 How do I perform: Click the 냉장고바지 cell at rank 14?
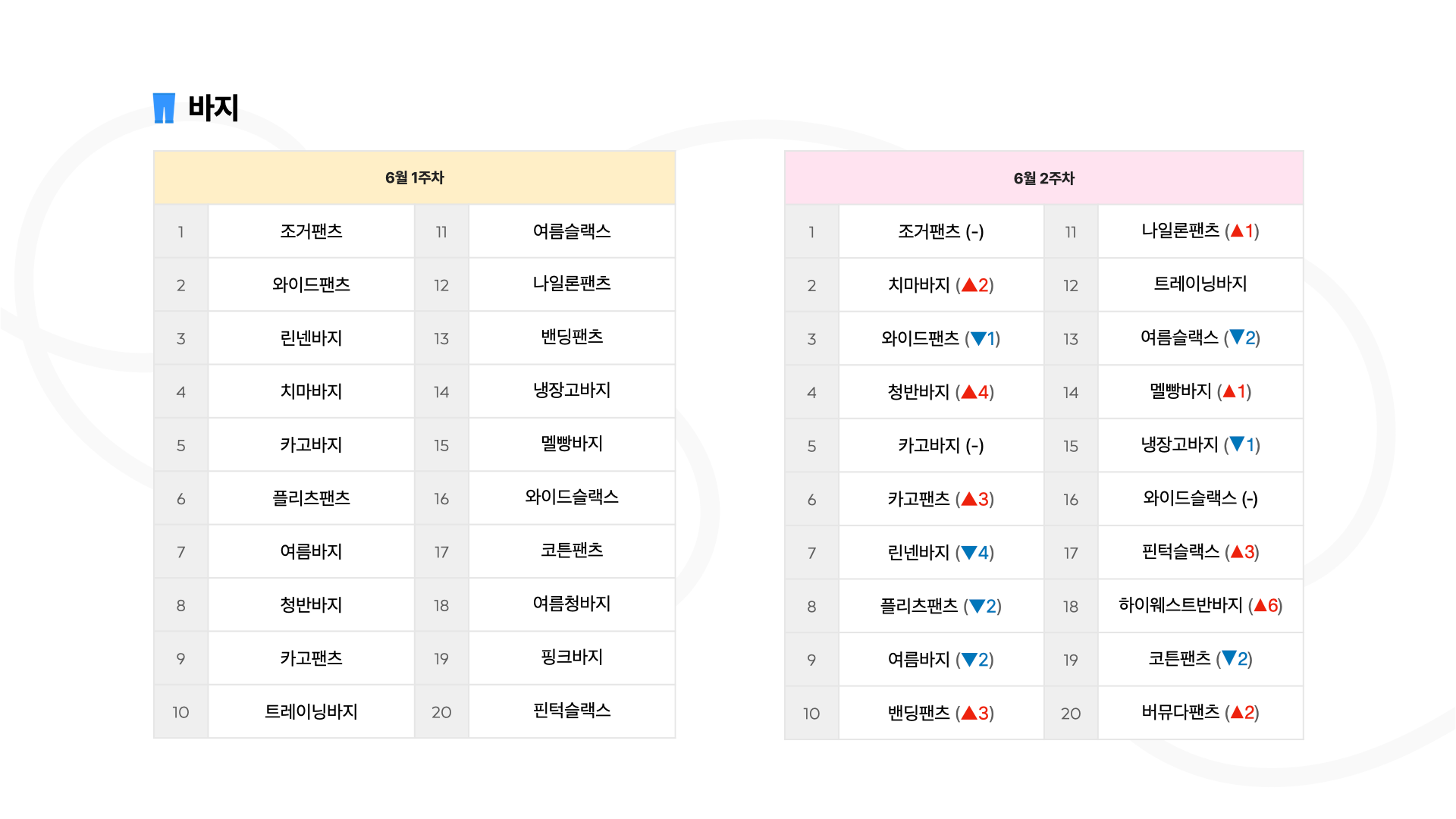(572, 391)
